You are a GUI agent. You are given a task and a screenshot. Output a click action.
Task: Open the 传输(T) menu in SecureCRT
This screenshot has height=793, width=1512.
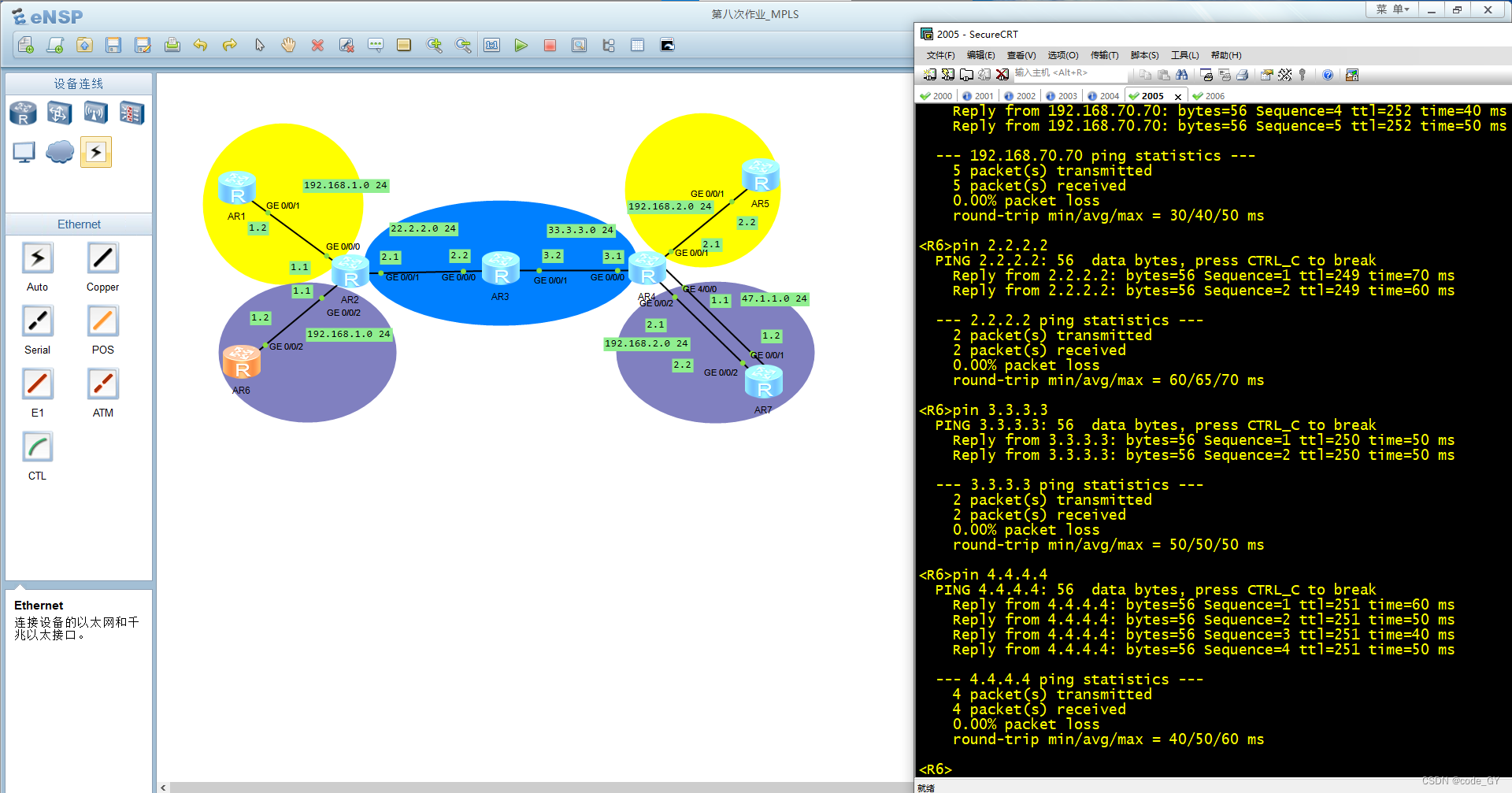tap(1104, 55)
